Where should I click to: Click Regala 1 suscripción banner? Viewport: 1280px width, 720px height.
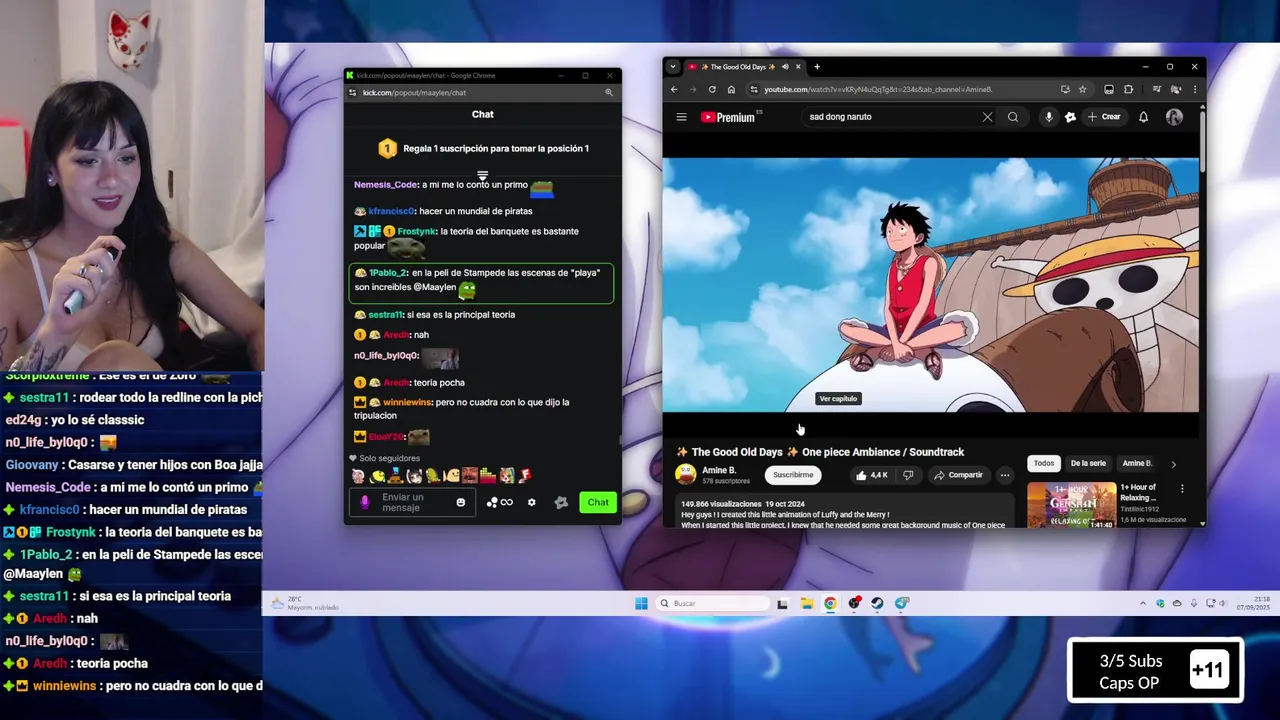(x=483, y=148)
